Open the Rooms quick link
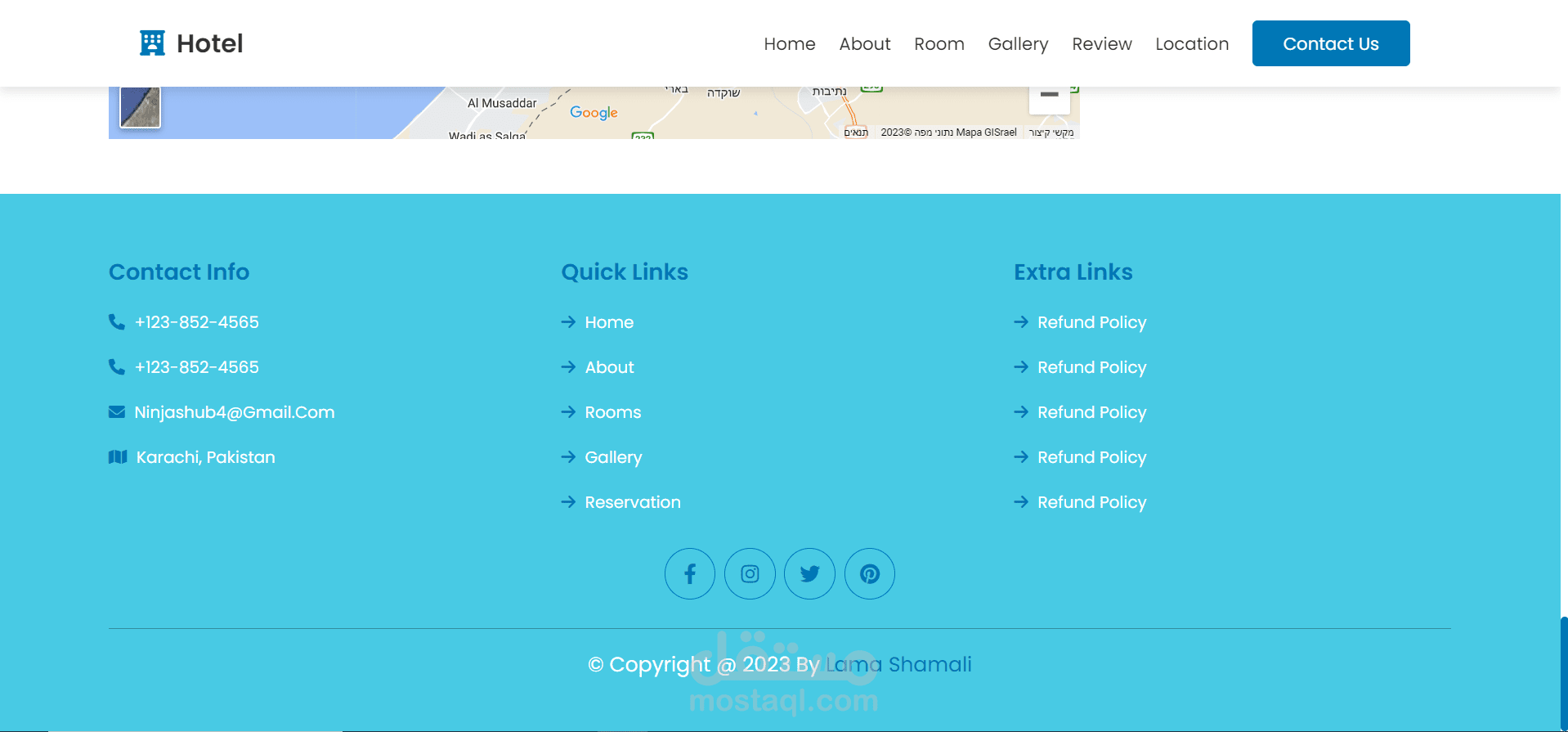 [x=613, y=412]
